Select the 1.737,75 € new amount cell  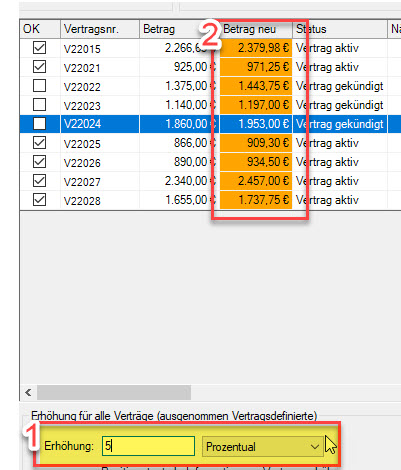(x=256, y=200)
